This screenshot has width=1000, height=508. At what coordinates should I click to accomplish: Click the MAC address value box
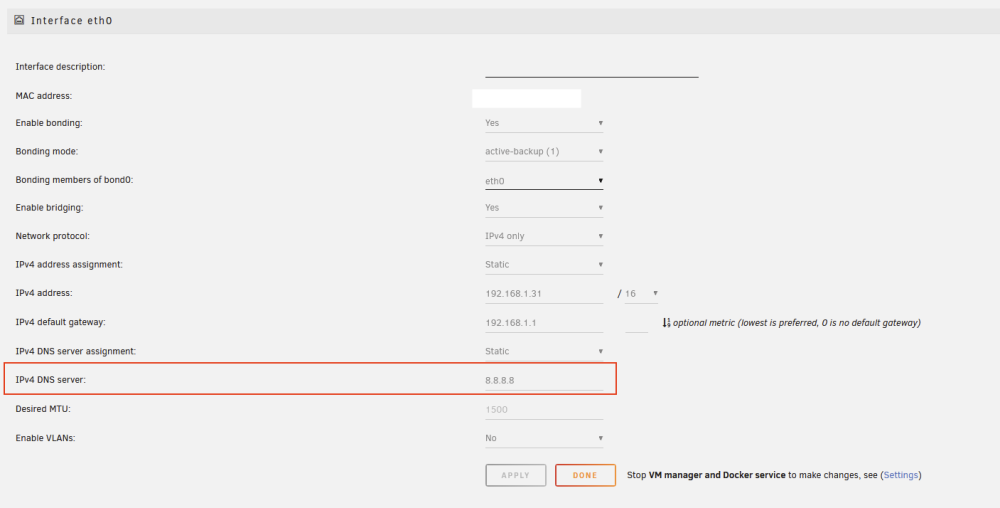click(526, 98)
